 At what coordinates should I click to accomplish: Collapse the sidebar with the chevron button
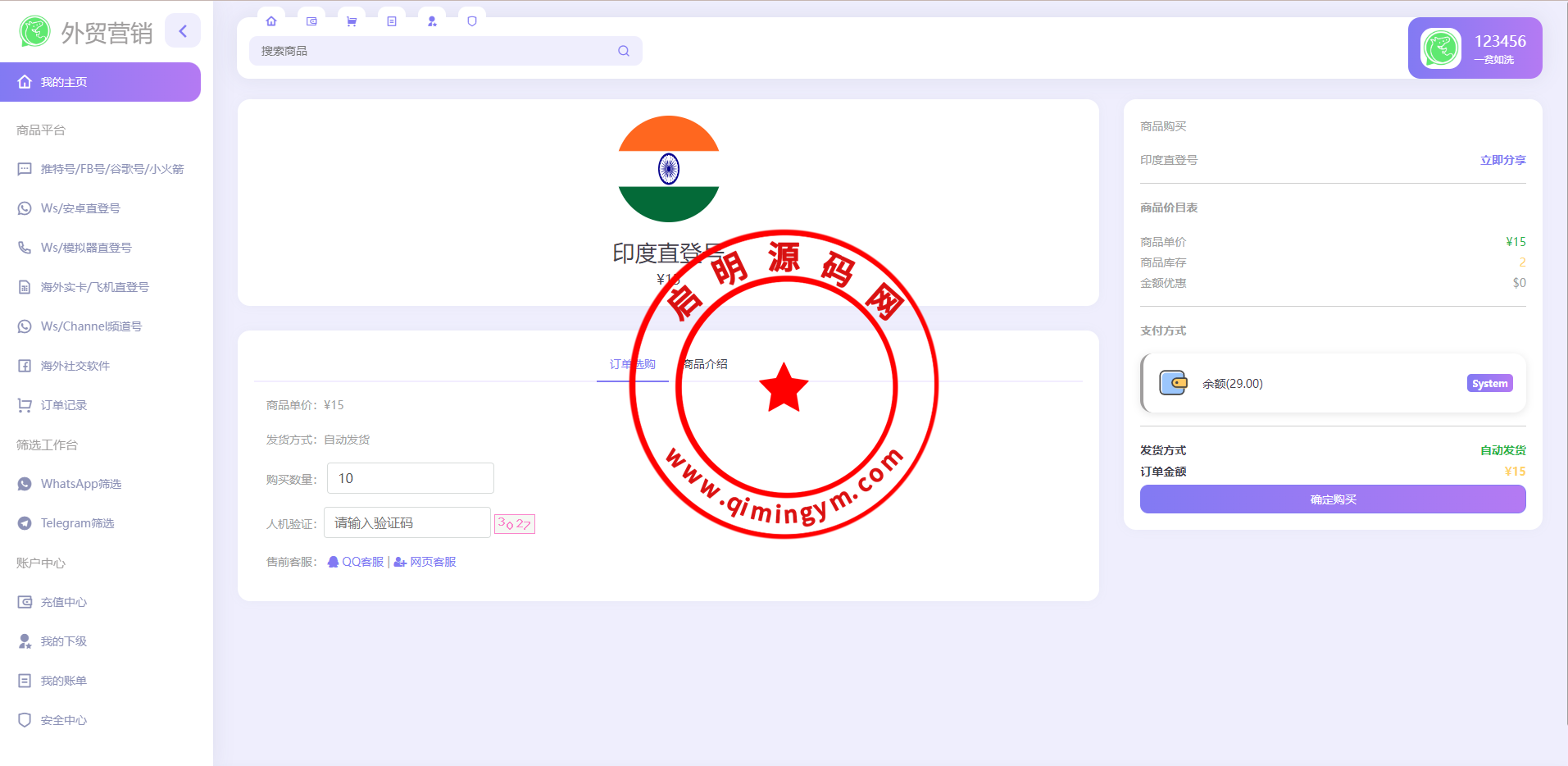(183, 31)
